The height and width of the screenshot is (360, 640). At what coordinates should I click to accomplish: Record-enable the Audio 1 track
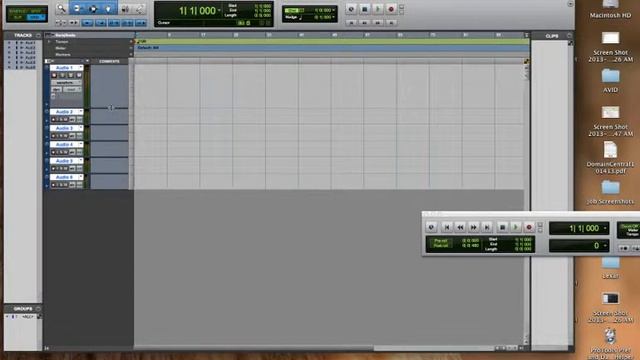point(54,76)
